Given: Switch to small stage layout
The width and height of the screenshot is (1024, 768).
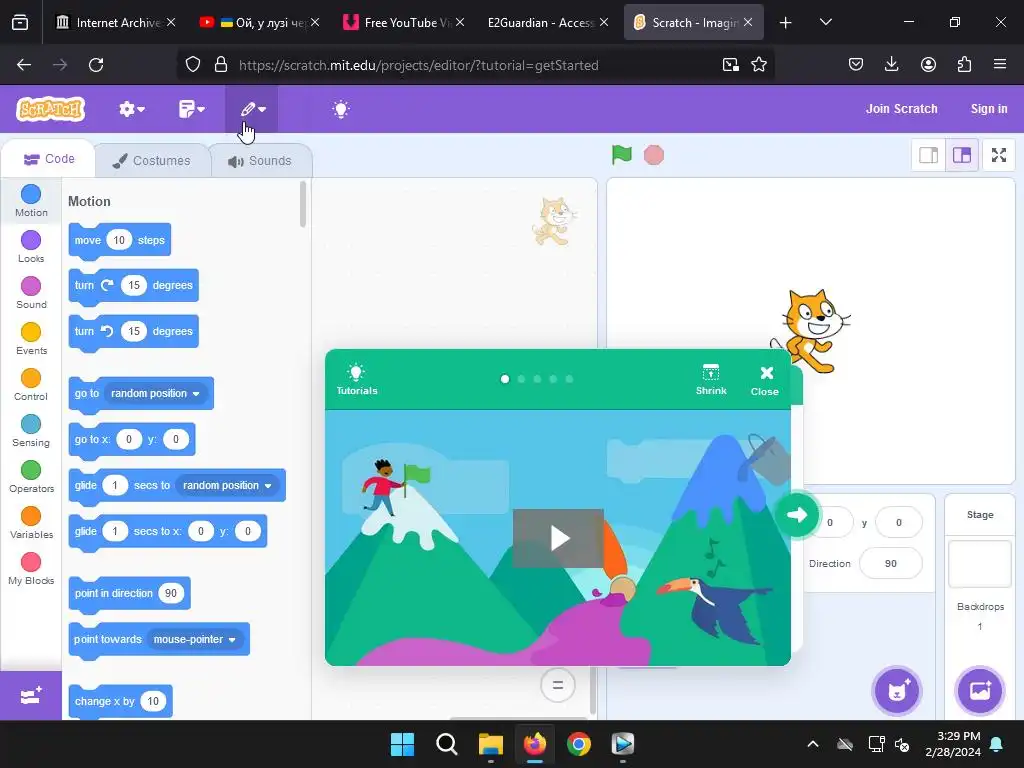Looking at the screenshot, I should pyautogui.click(x=929, y=155).
